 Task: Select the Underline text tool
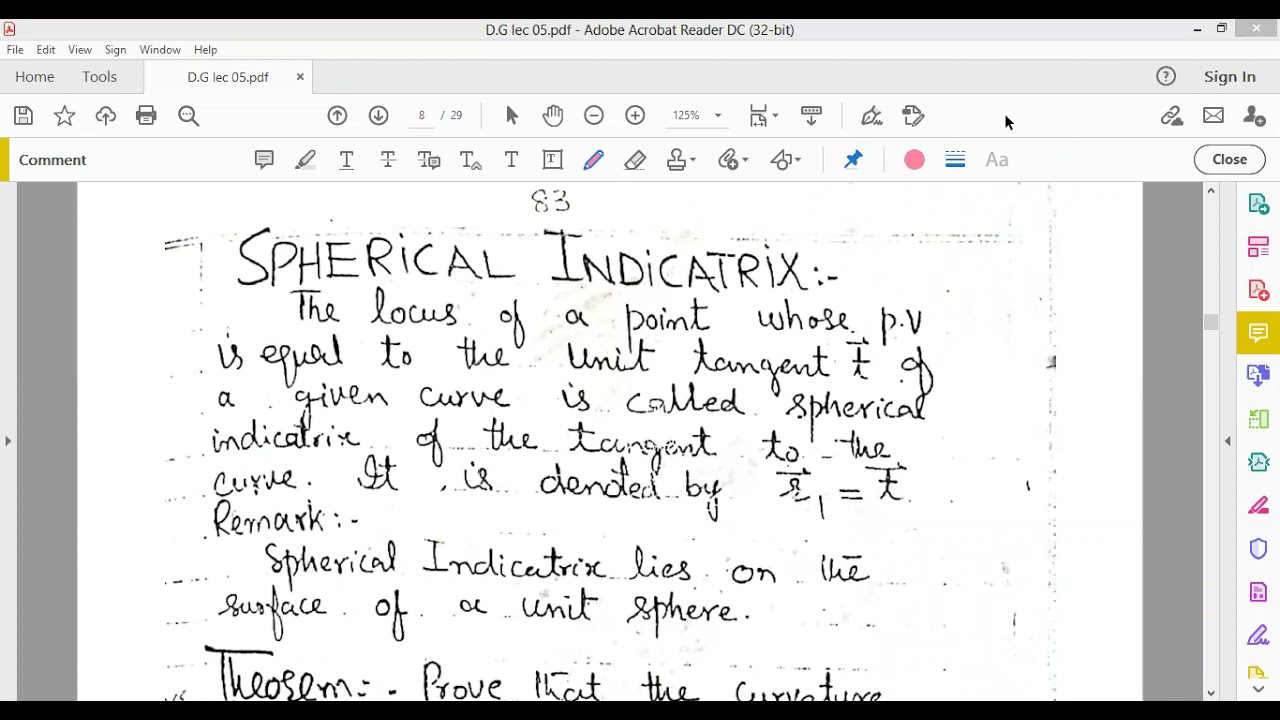(347, 160)
